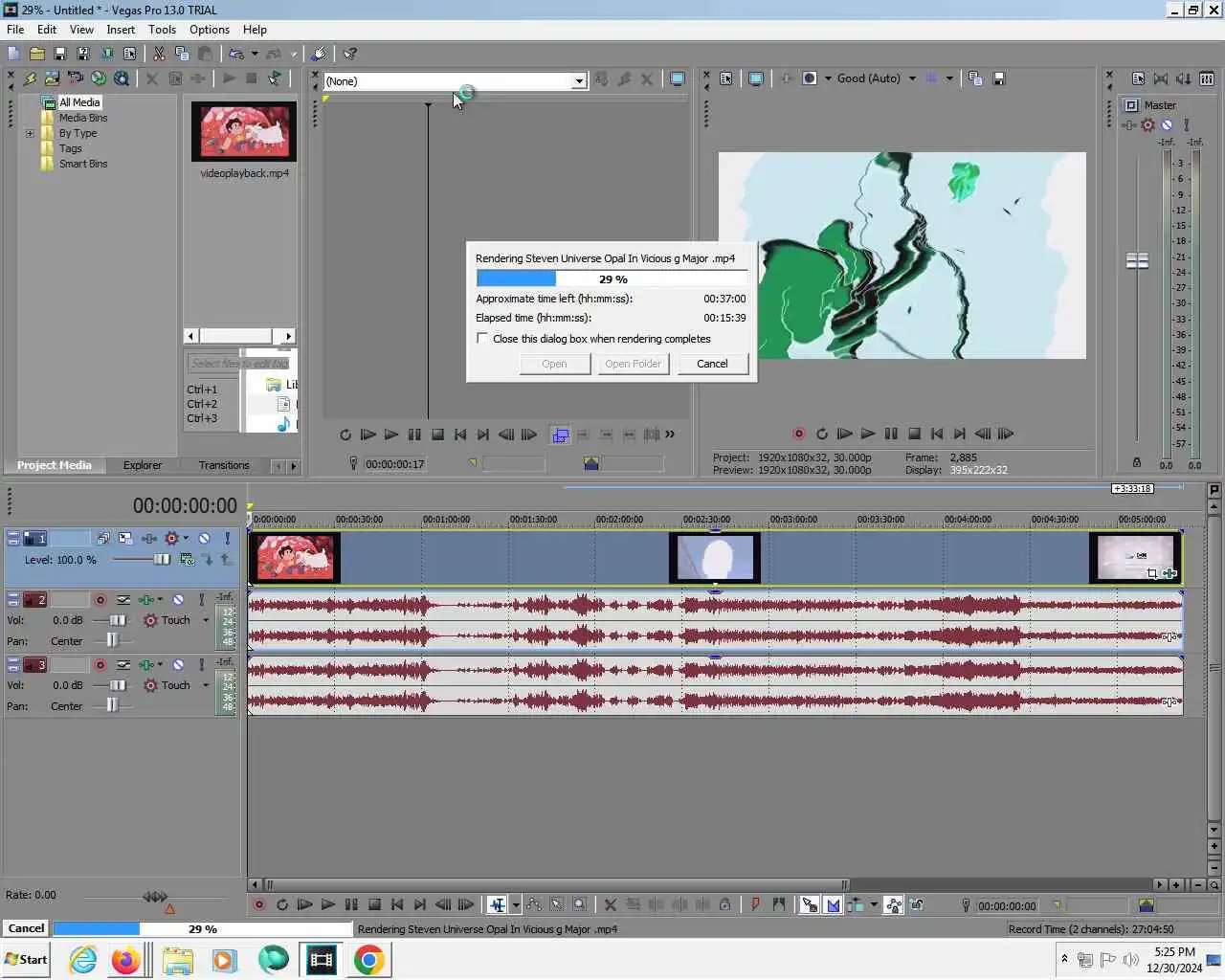This screenshot has width=1225, height=980.
Task: Toggle Invert Phase on audio track 3
Action: (123, 665)
